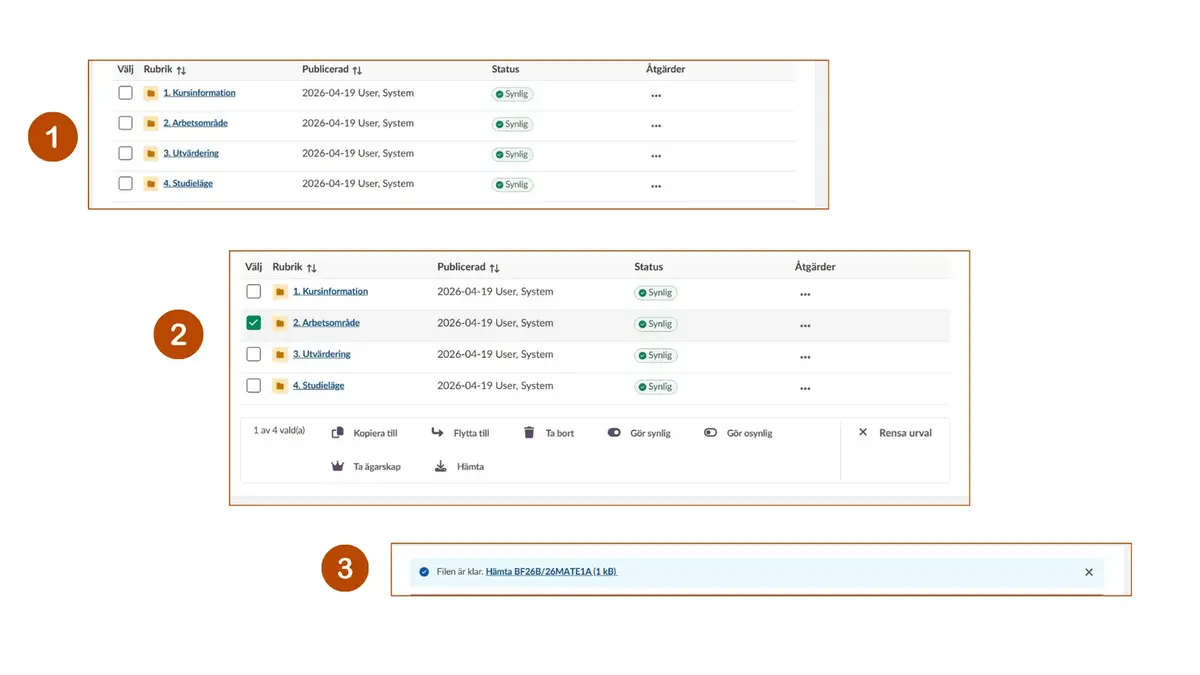
Task: Open the 3. Utvärdering link in panel 1
Action: pos(191,153)
